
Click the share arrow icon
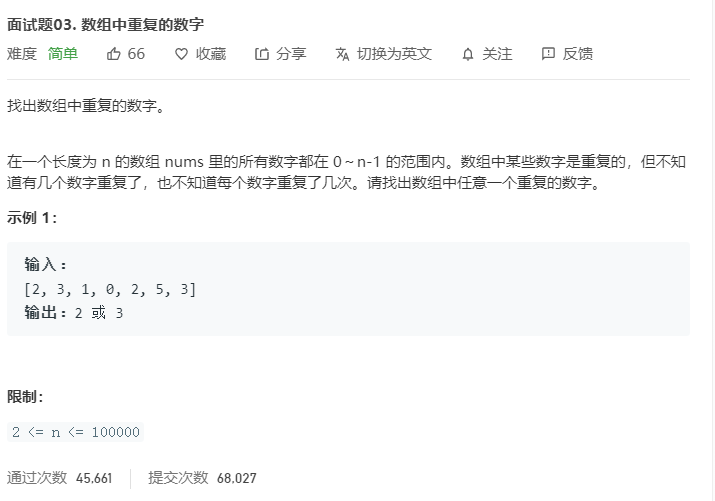pyautogui.click(x=262, y=54)
